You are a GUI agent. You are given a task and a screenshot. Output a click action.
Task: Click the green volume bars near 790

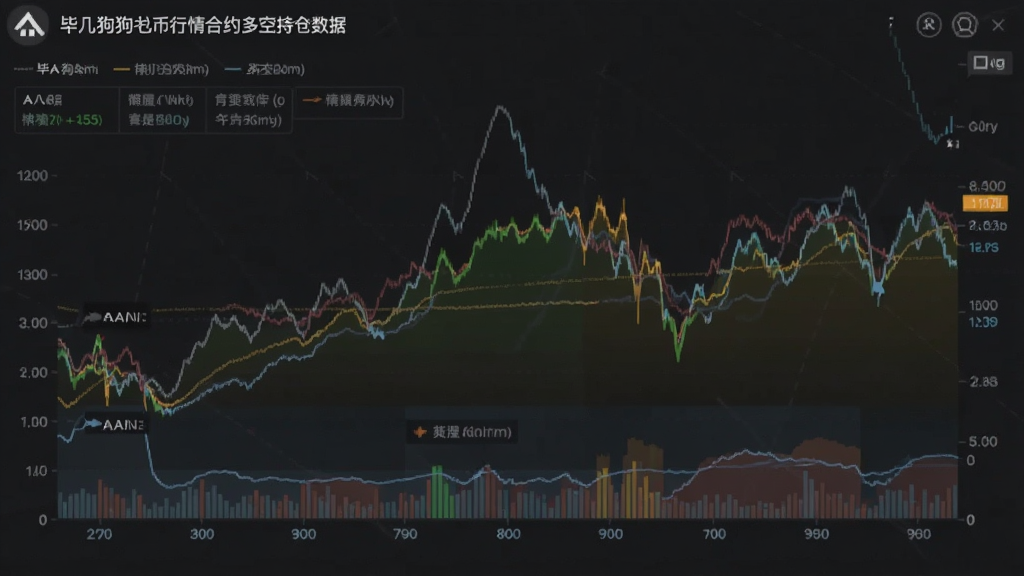pos(441,492)
